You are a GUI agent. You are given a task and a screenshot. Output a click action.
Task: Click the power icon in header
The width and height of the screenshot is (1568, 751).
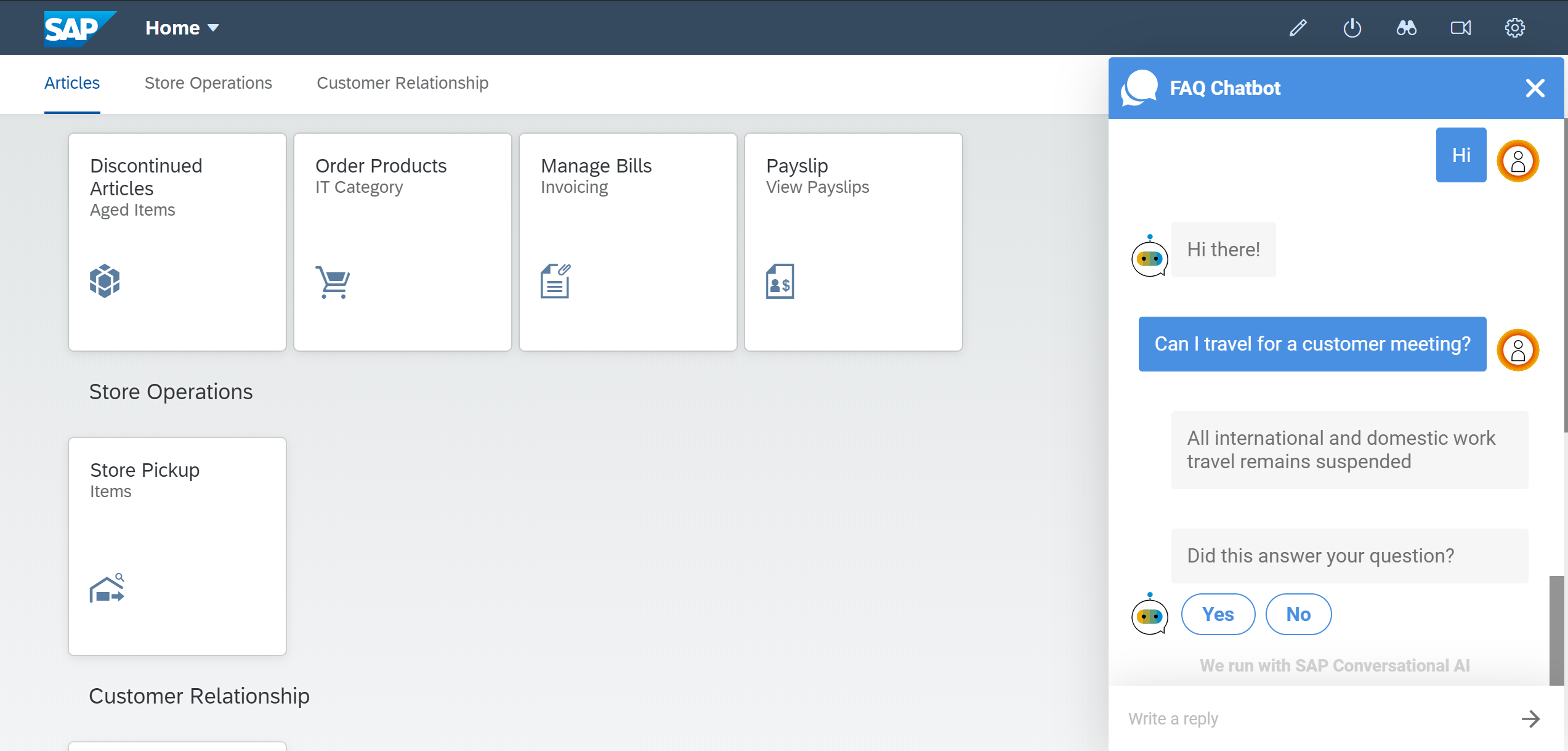[x=1352, y=28]
